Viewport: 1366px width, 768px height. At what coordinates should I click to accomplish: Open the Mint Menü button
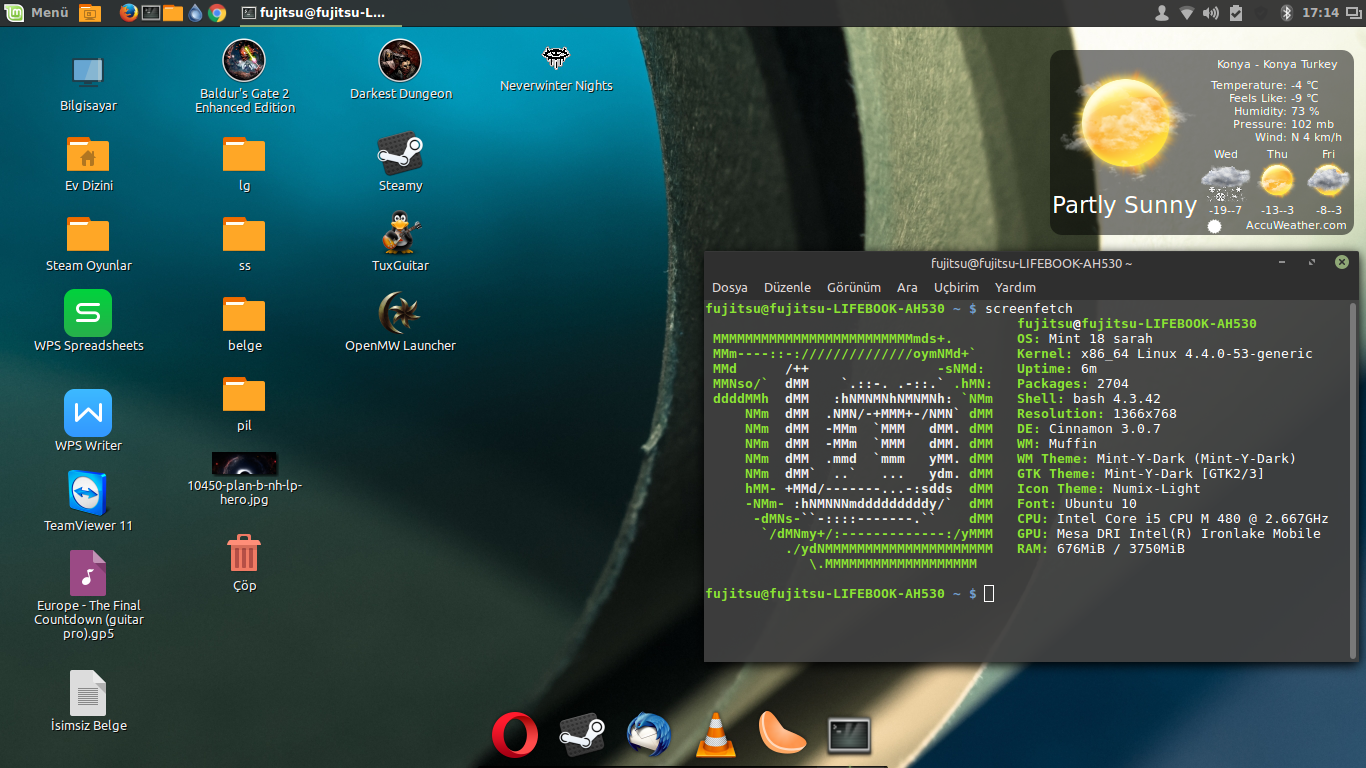pyautogui.click(x=37, y=13)
